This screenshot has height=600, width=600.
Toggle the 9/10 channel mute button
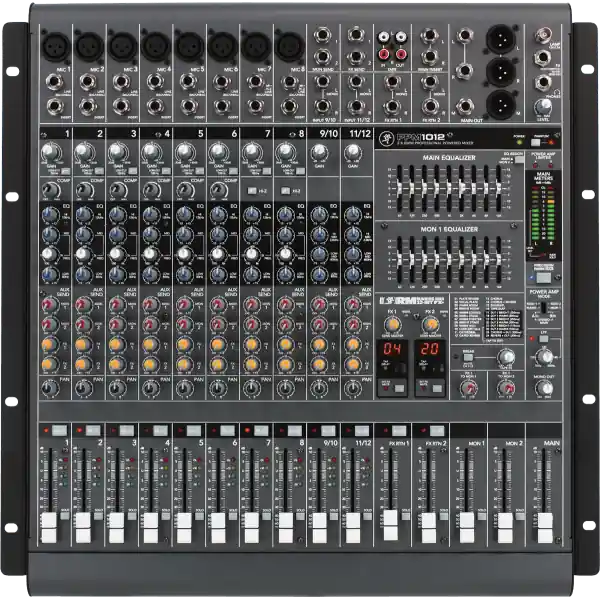pos(328,430)
